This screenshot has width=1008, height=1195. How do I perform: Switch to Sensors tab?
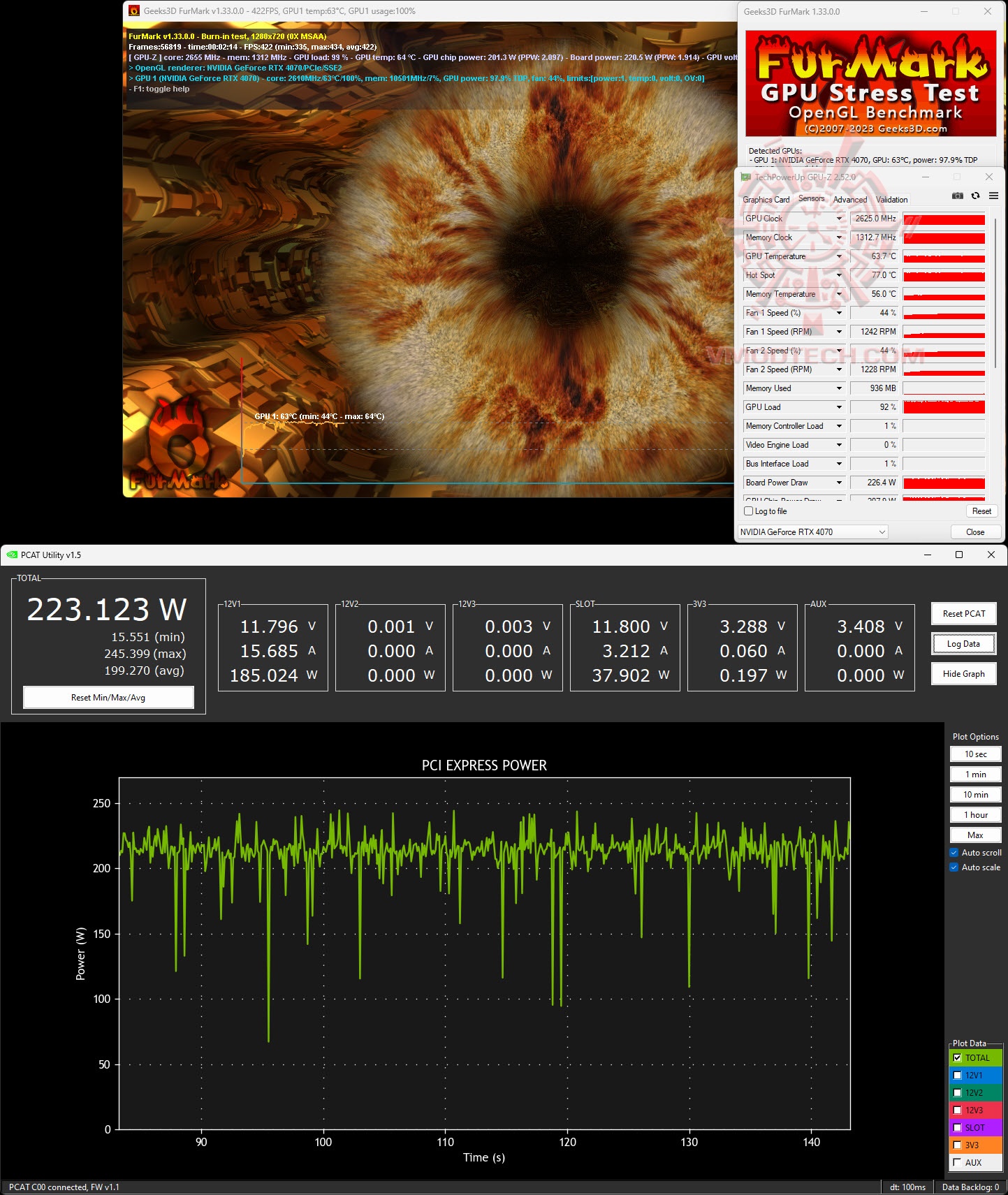[x=811, y=199]
